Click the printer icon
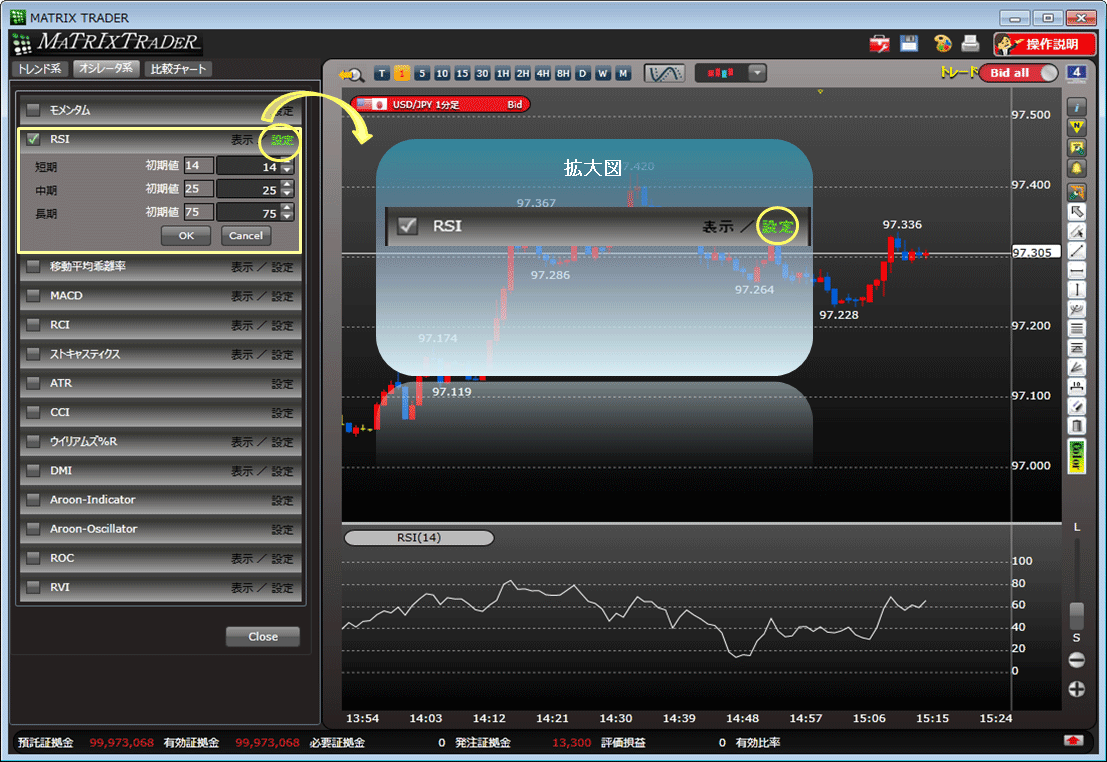 [x=971, y=44]
